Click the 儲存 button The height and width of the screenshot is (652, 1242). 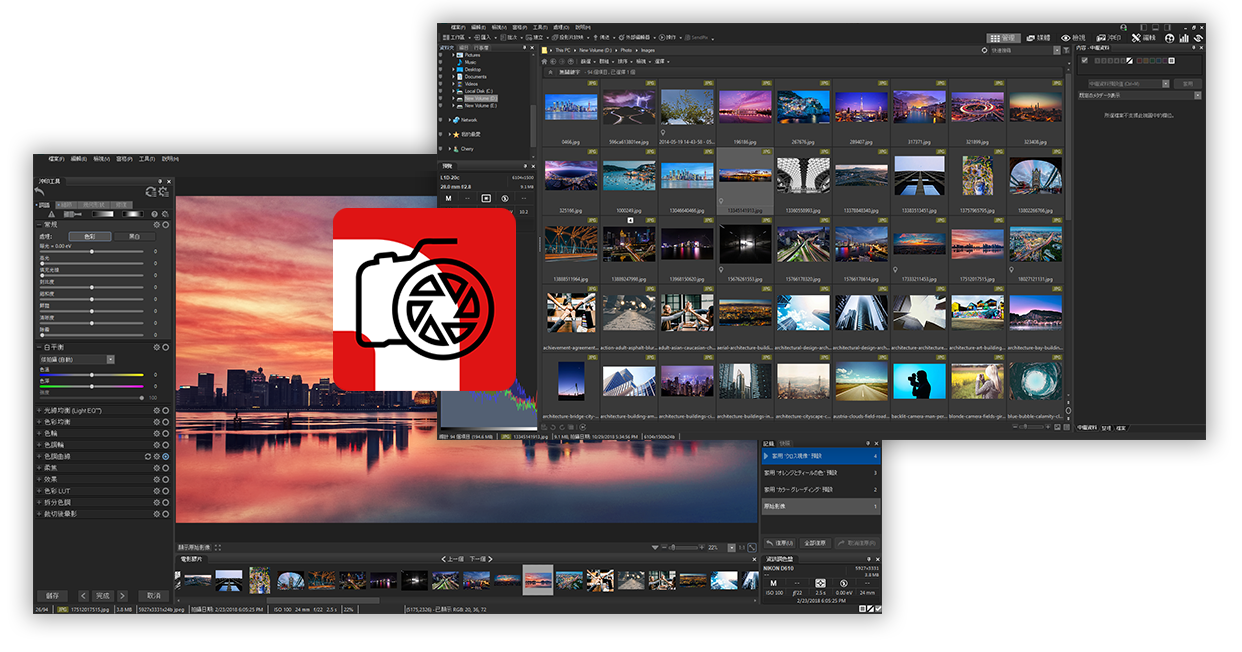click(x=54, y=595)
